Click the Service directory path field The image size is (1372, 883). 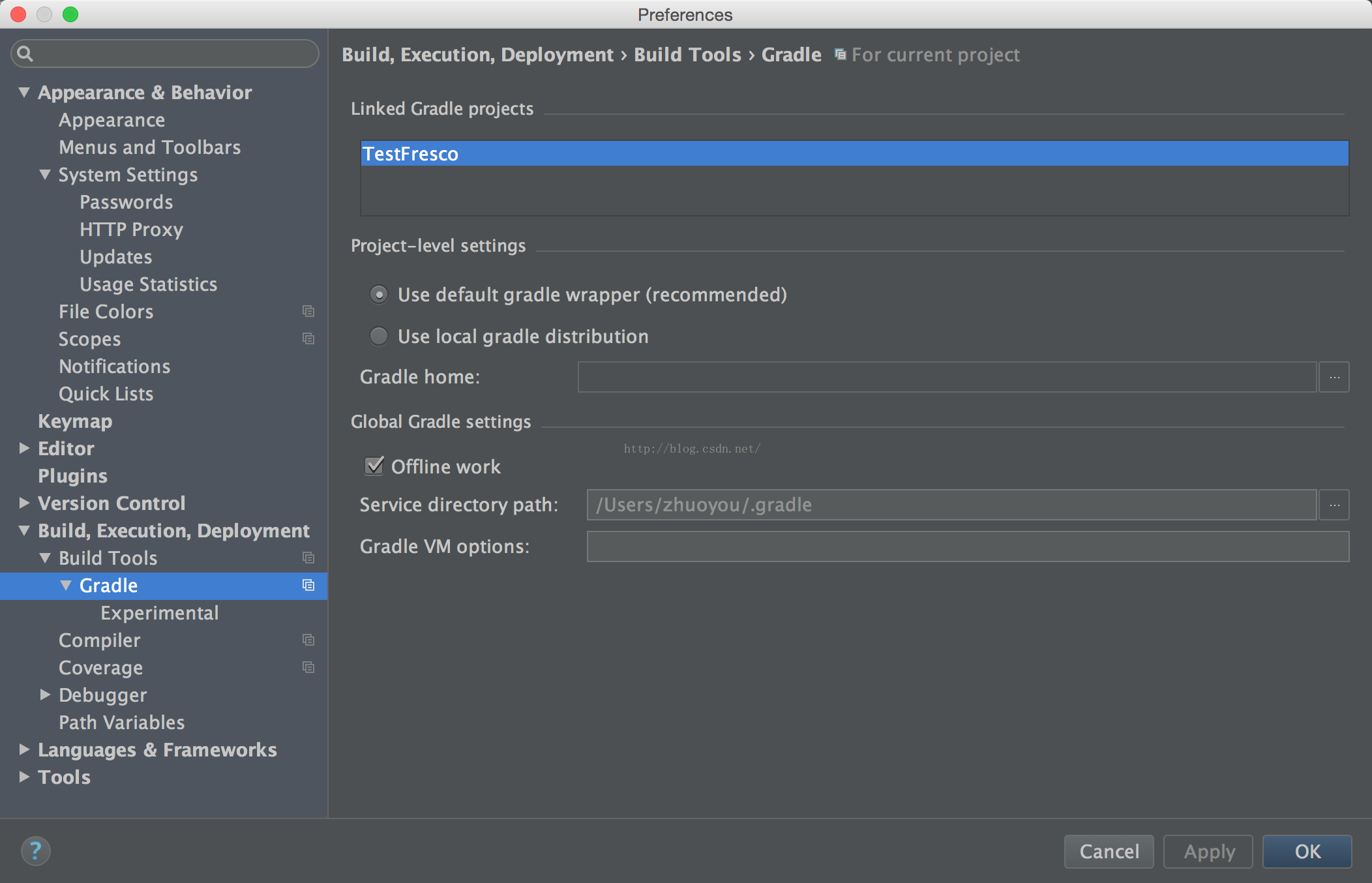(951, 505)
